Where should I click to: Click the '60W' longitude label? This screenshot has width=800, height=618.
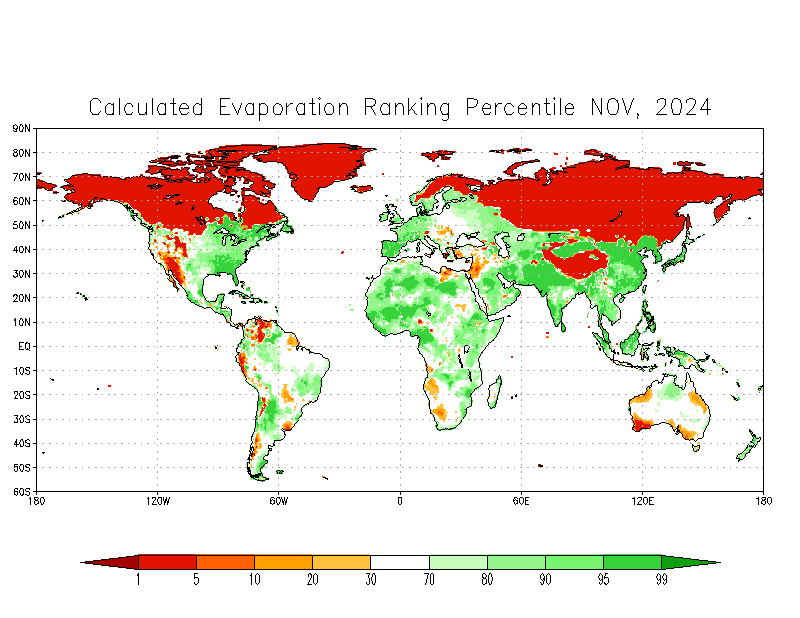[279, 501]
